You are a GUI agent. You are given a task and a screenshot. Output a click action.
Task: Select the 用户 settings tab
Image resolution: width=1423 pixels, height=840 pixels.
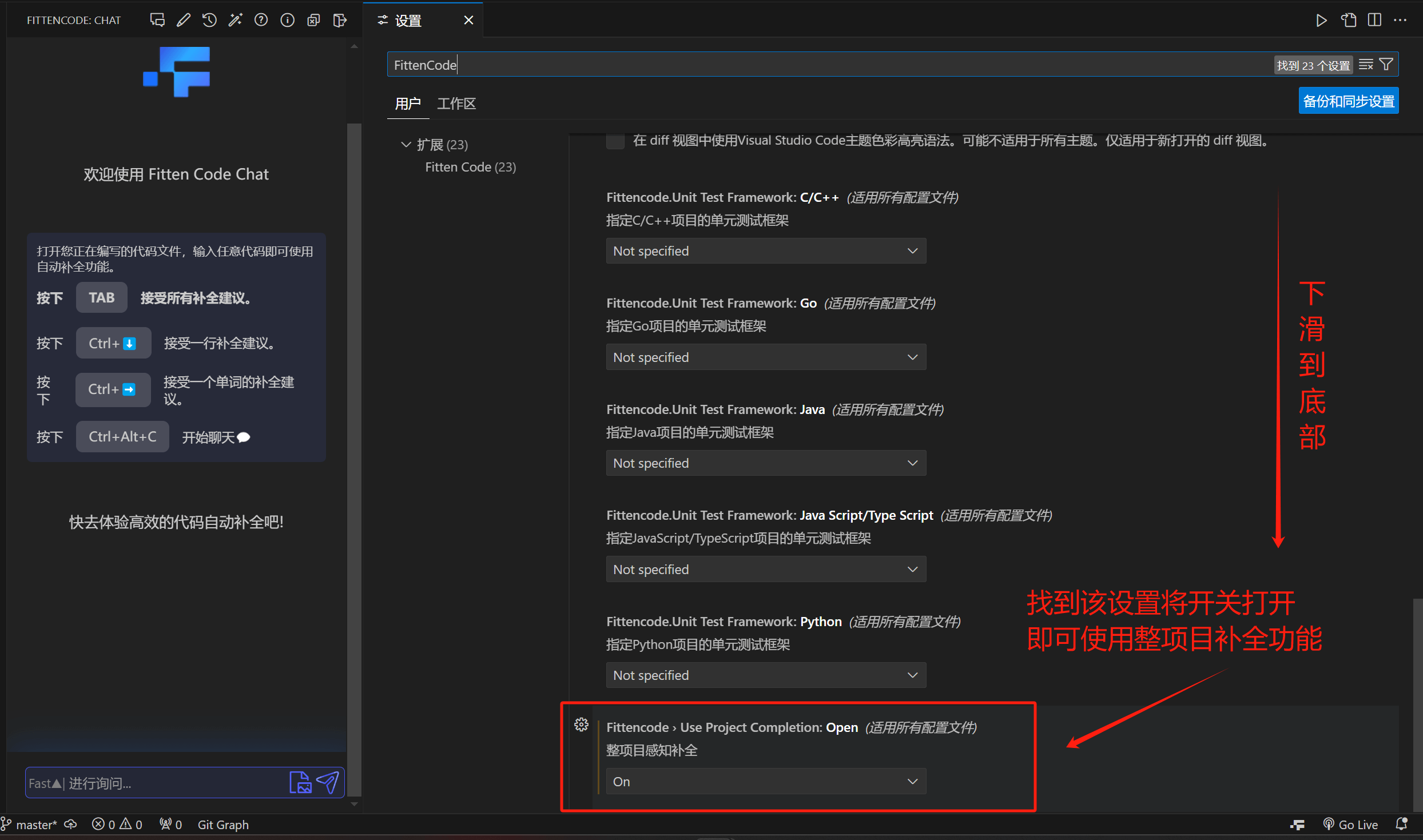(408, 103)
